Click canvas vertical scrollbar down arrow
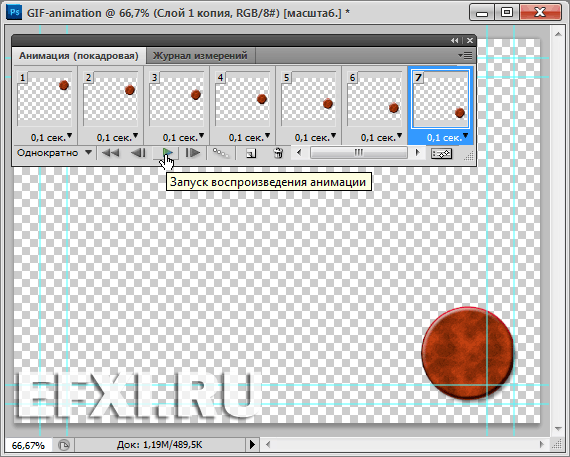Image resolution: width=570 pixels, height=457 pixels. coord(558,429)
